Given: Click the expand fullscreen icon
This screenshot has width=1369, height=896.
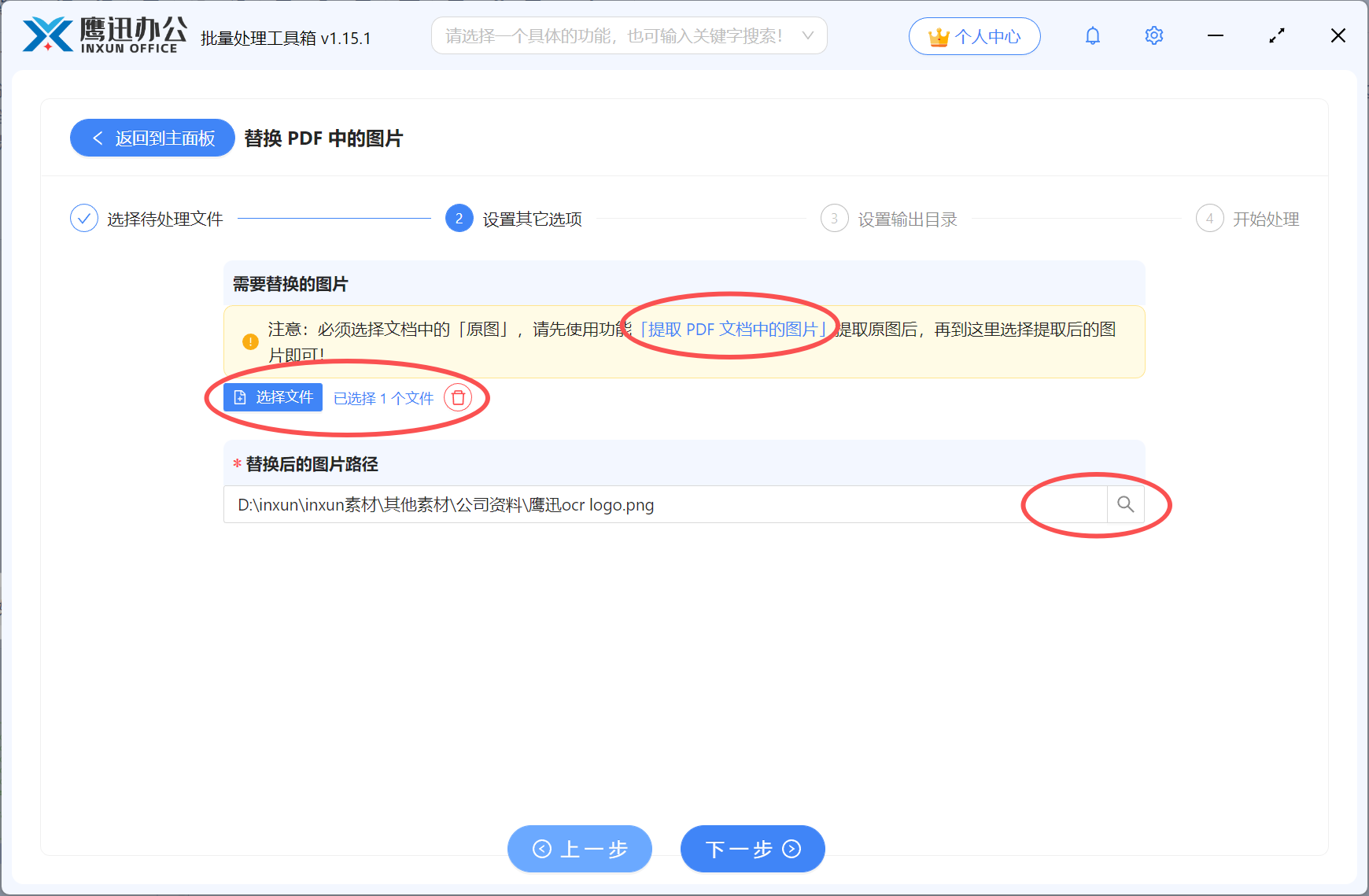Looking at the screenshot, I should point(1276,35).
